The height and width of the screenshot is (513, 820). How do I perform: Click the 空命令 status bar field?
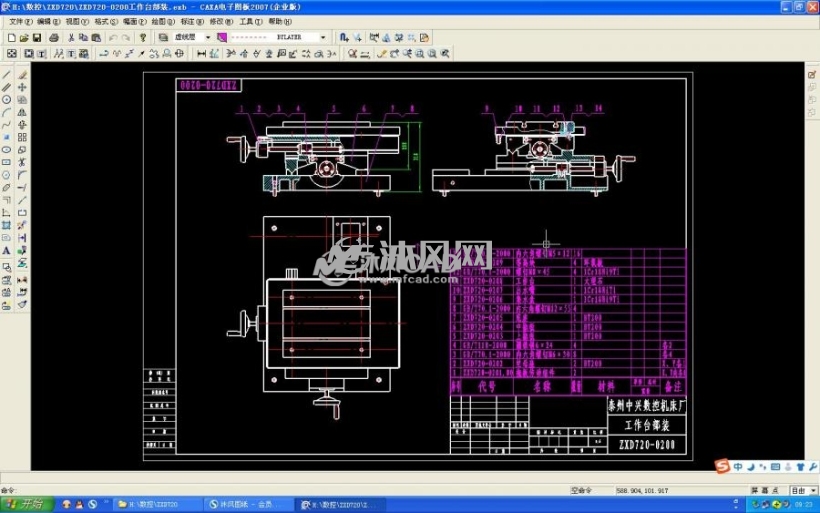tap(589, 491)
